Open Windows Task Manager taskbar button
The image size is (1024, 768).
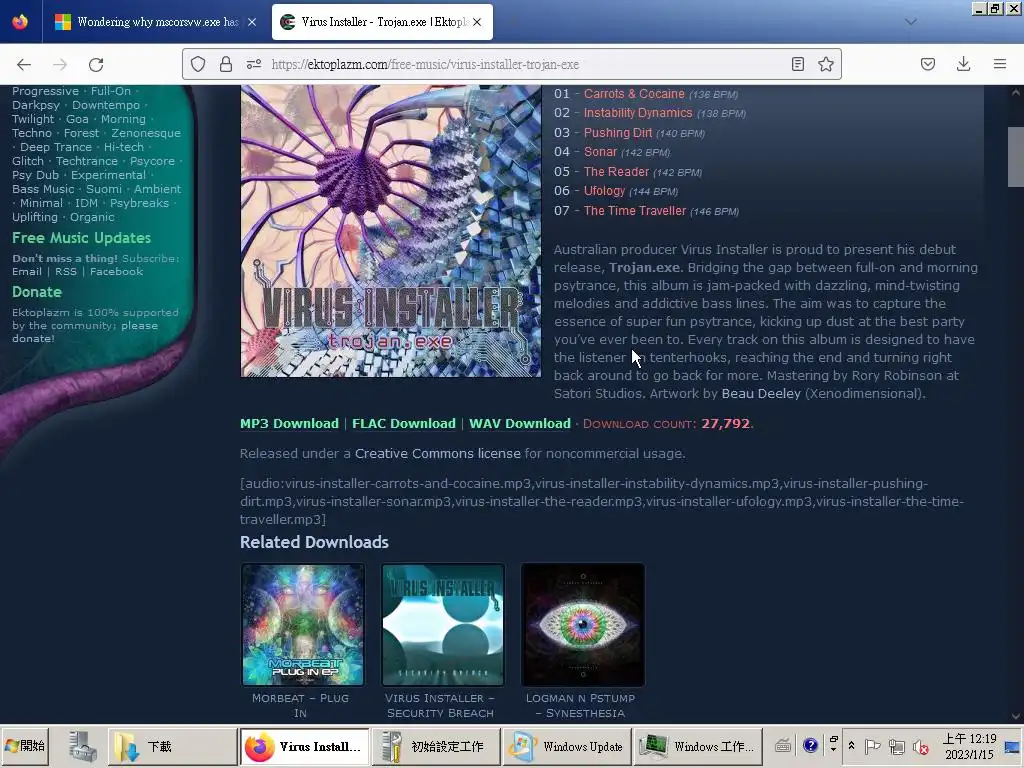coord(697,746)
